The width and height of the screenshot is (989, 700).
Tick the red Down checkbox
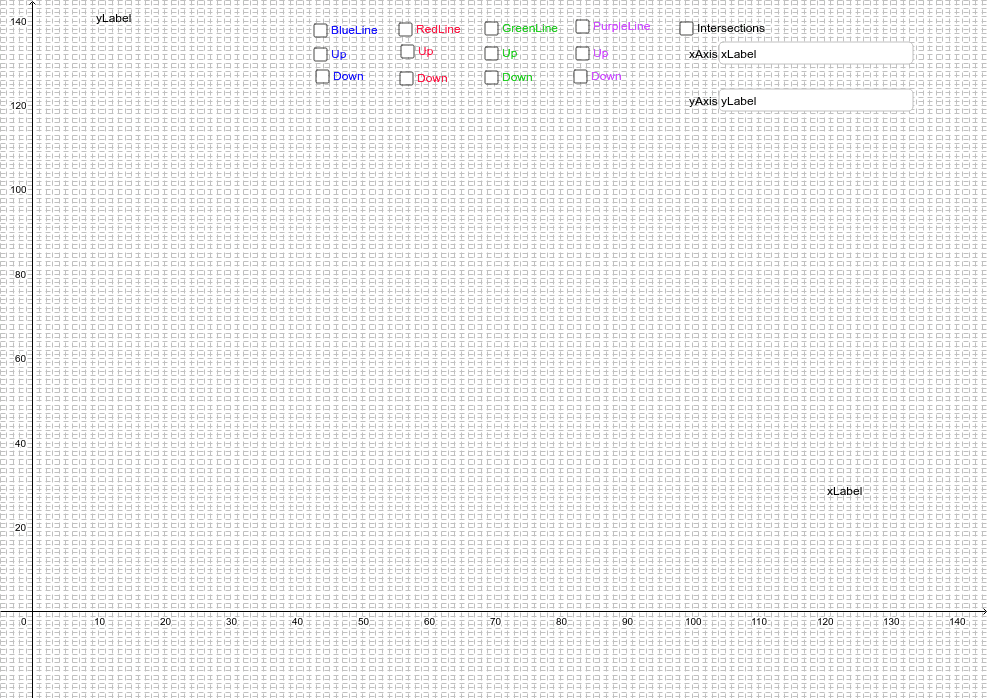(407, 78)
